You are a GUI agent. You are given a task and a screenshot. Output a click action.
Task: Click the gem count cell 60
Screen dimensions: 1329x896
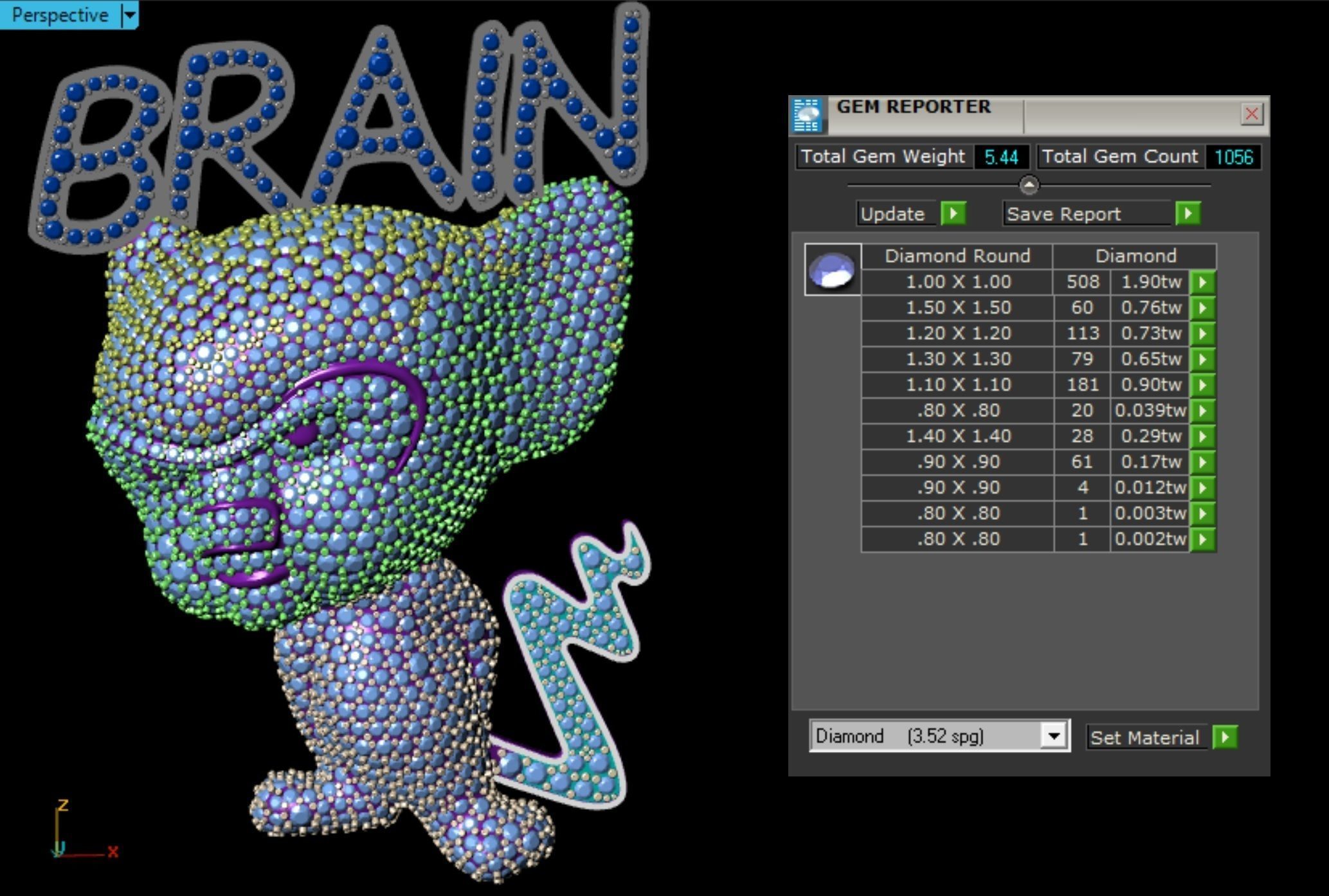pos(1082,308)
